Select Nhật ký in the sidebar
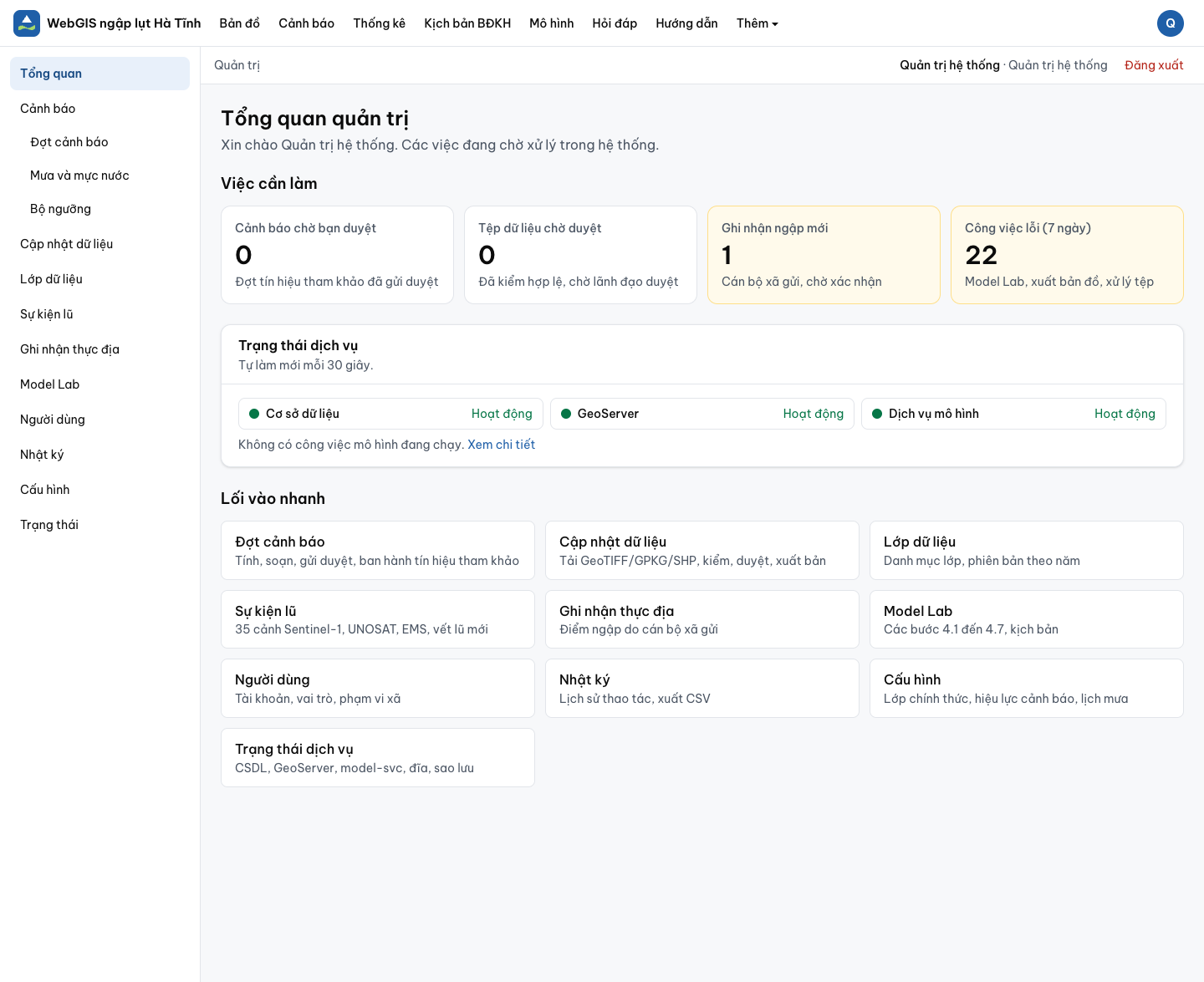 click(x=100, y=455)
